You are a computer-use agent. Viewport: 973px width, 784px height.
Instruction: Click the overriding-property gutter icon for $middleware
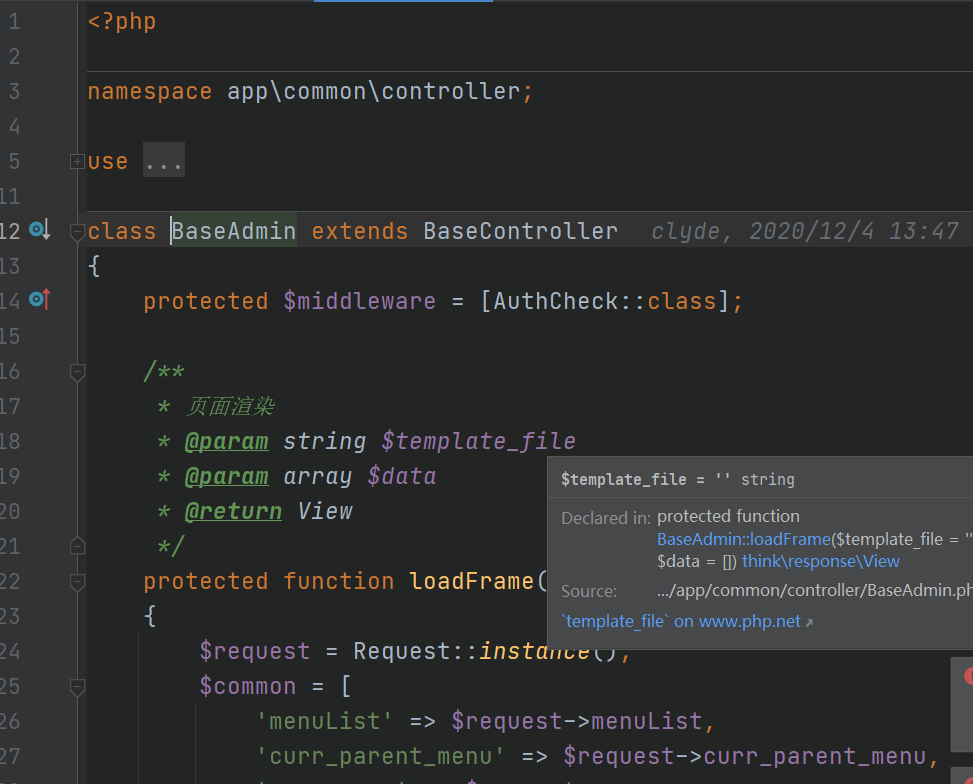pyautogui.click(x=40, y=300)
